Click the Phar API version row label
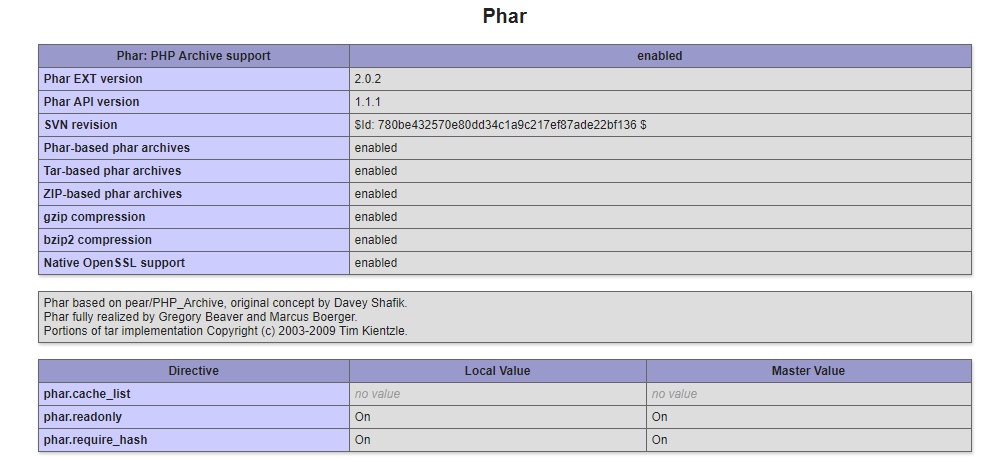The height and width of the screenshot is (462, 1002). [92, 102]
